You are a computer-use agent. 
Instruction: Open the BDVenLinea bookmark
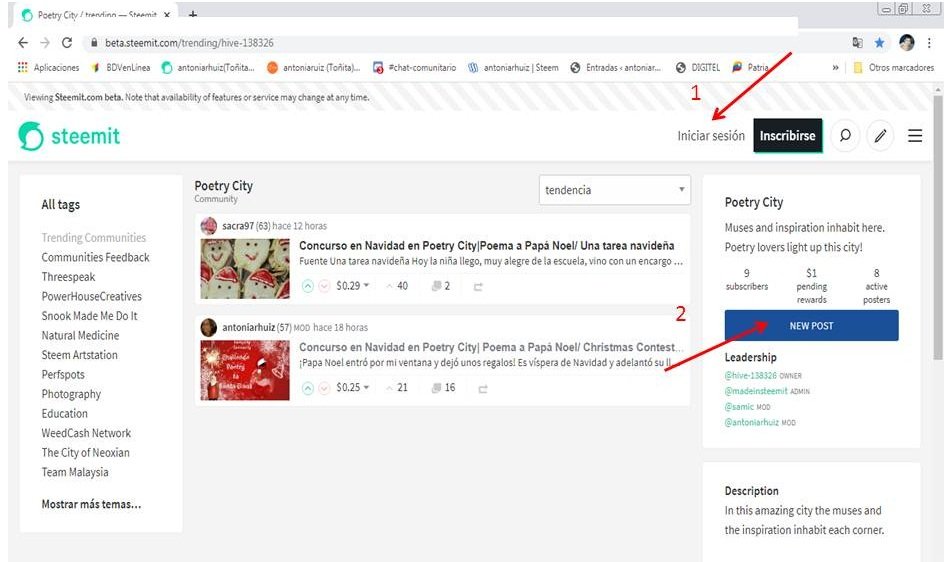pyautogui.click(x=121, y=68)
